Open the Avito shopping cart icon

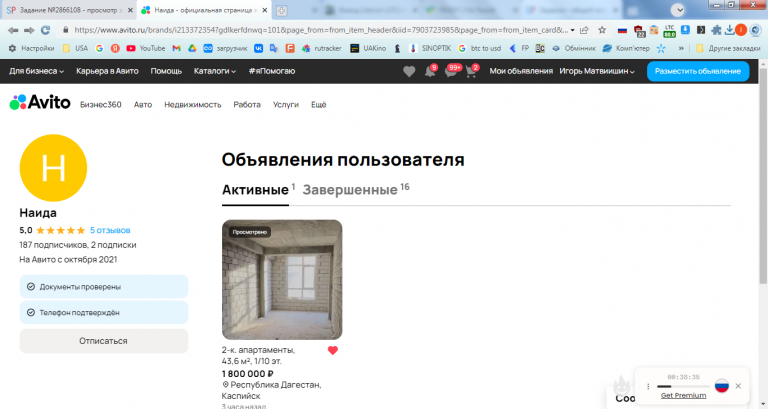pos(471,72)
